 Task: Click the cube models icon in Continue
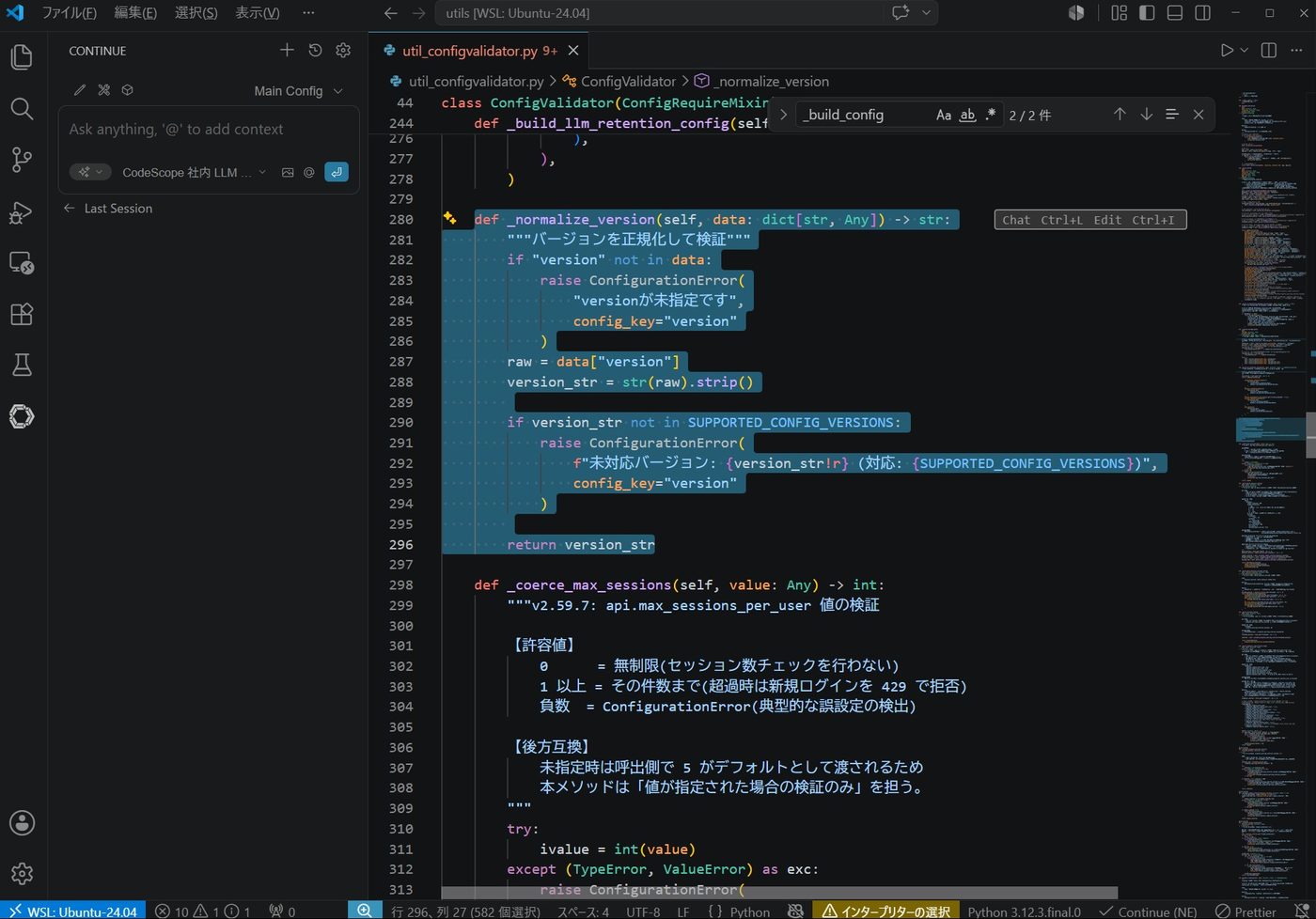pos(128,90)
